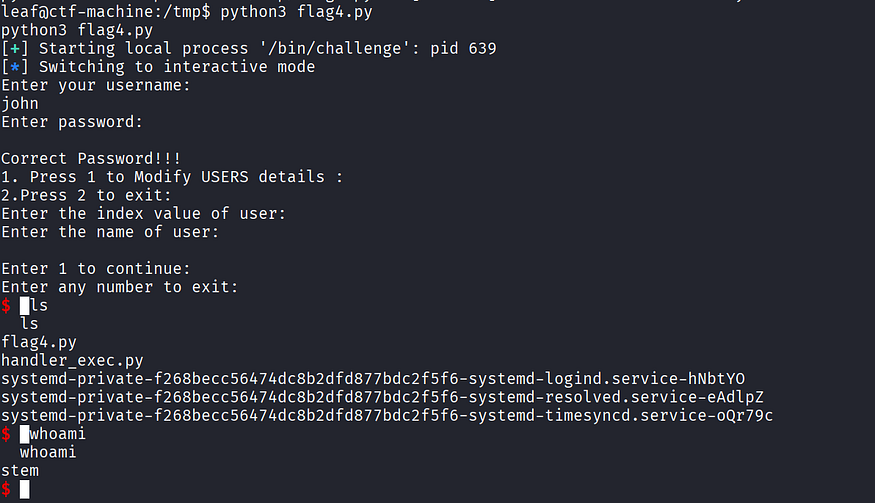Click 'Enter the index value of user:' line

[143, 214]
